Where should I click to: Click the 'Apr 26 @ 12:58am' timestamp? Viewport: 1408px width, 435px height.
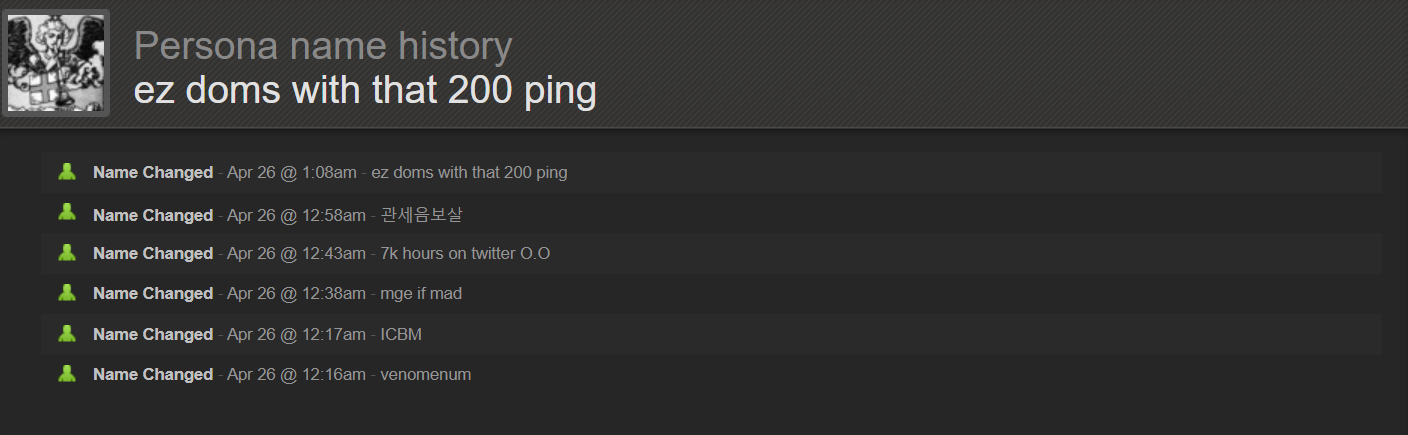tap(296, 216)
